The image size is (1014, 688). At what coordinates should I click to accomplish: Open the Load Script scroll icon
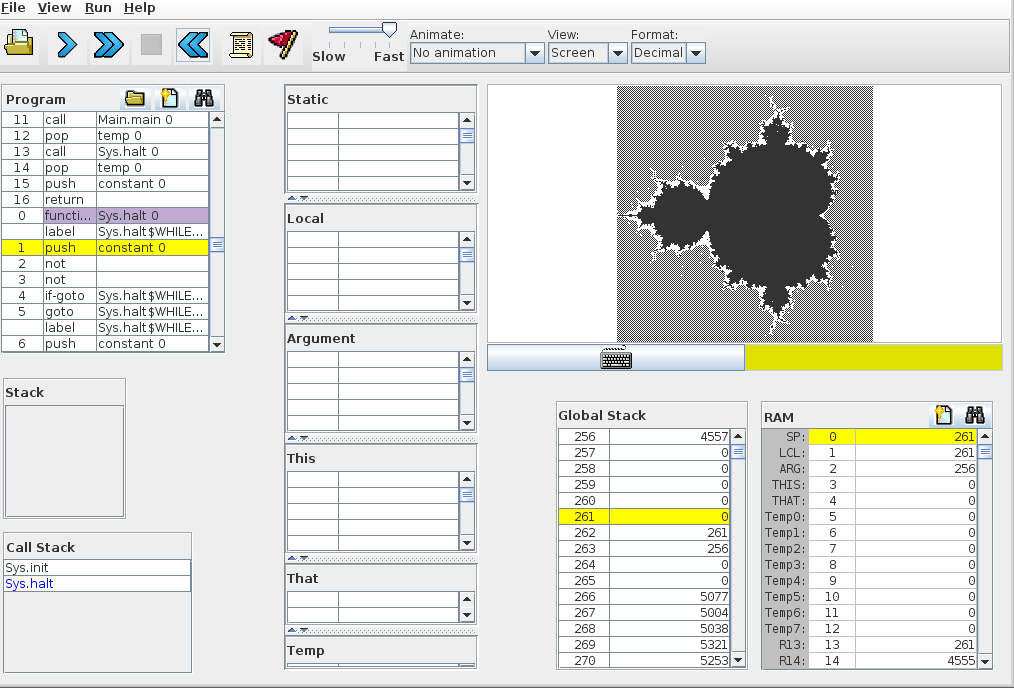(241, 44)
